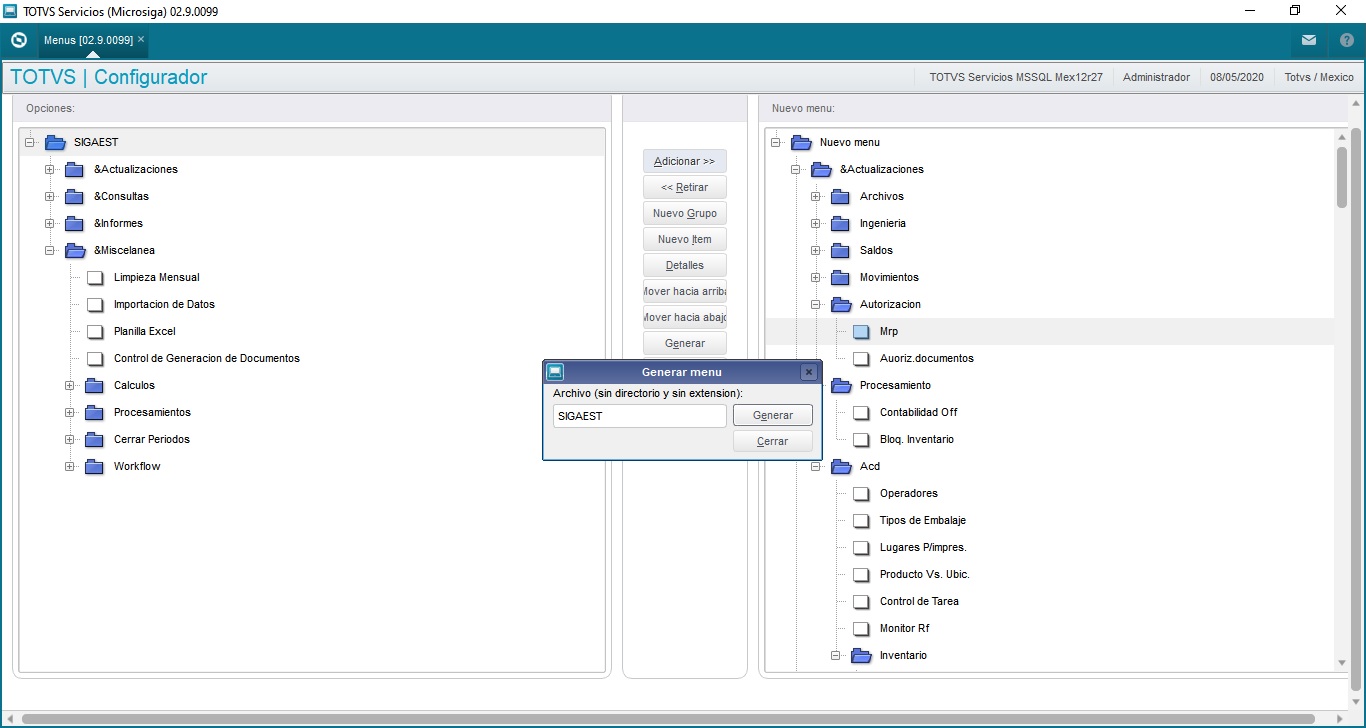Expand the &Consultas node

click(x=50, y=196)
